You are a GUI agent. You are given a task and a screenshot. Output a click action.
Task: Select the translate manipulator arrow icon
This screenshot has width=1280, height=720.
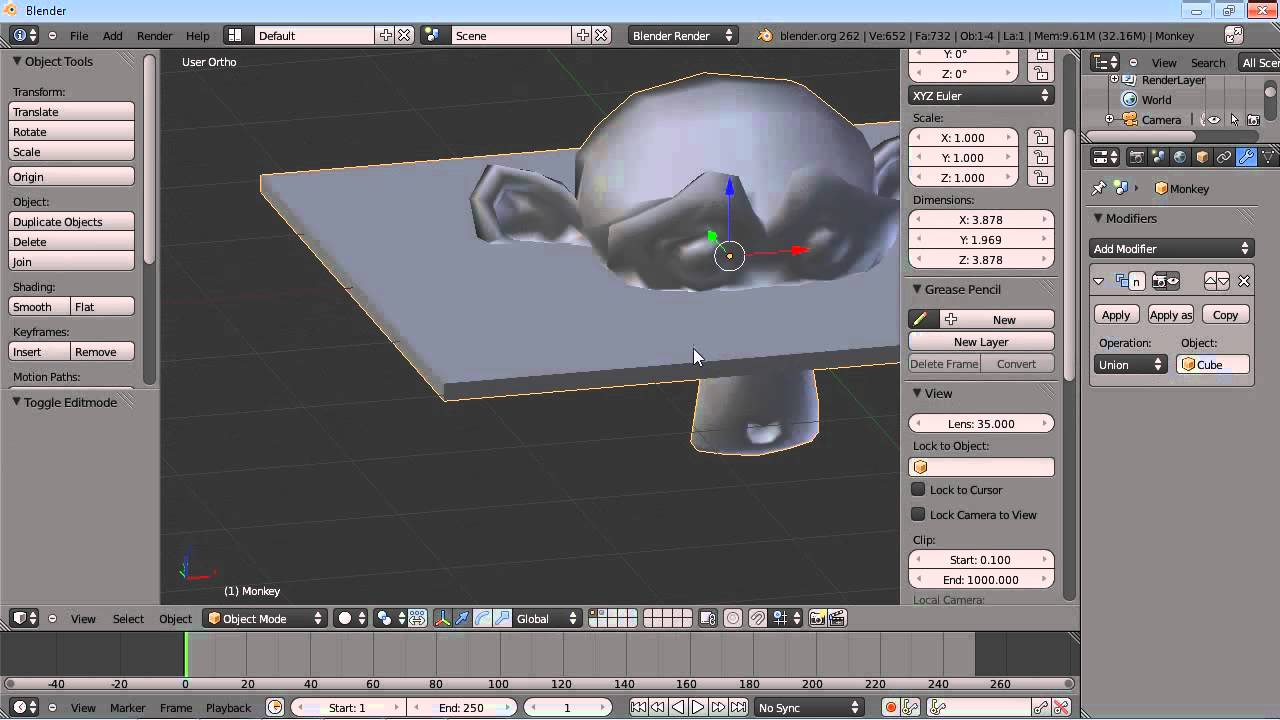tap(462, 618)
